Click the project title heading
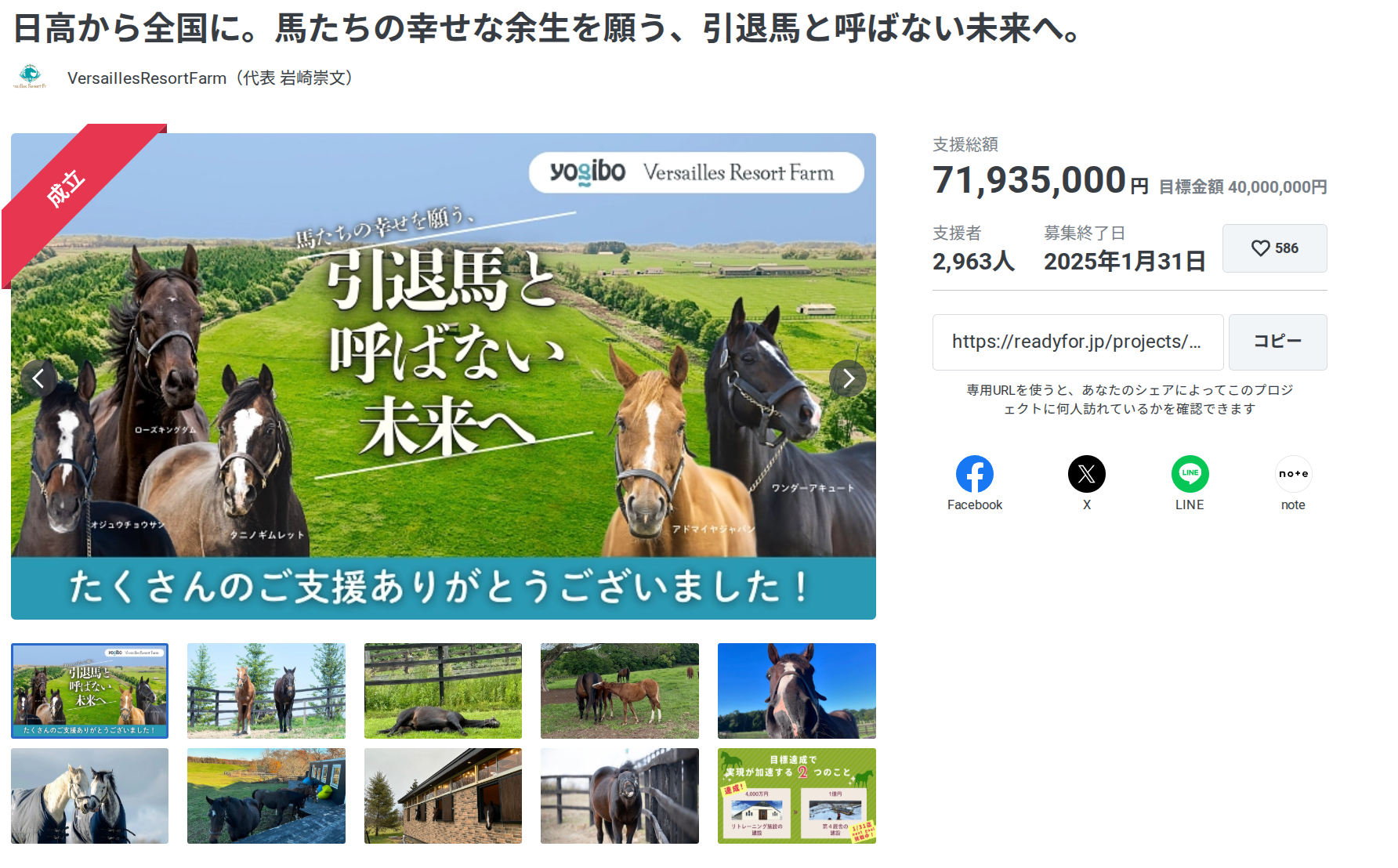This screenshot has height=868, width=1398. [549, 28]
